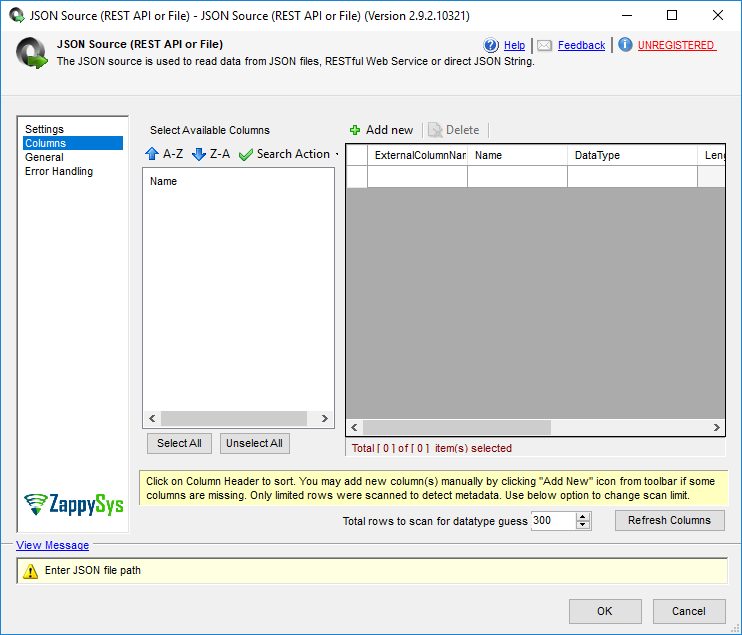The width and height of the screenshot is (742, 635).
Task: Open the View Message link
Action: pyautogui.click(x=53, y=545)
